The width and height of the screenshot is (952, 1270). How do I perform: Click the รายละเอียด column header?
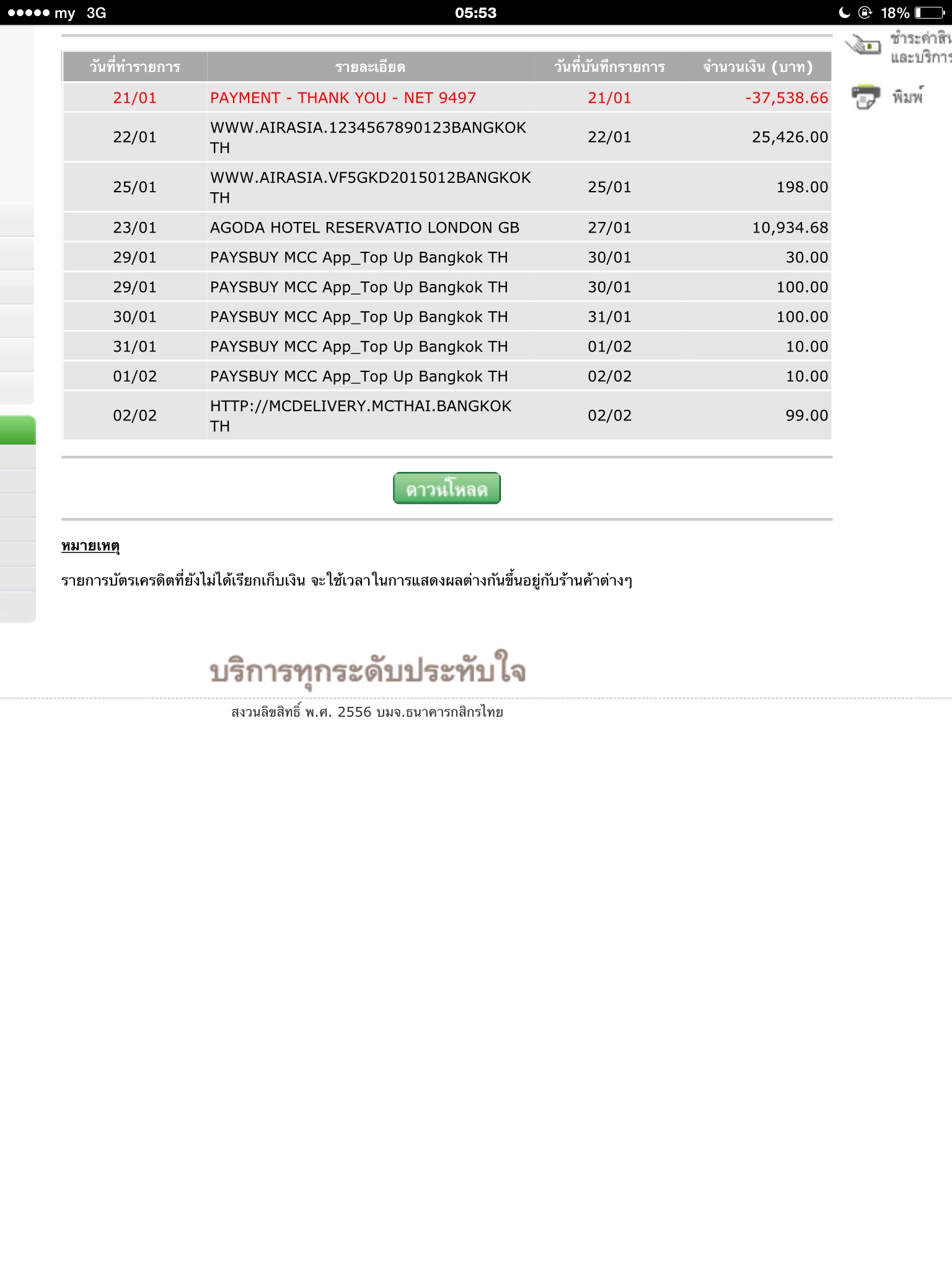pyautogui.click(x=370, y=66)
